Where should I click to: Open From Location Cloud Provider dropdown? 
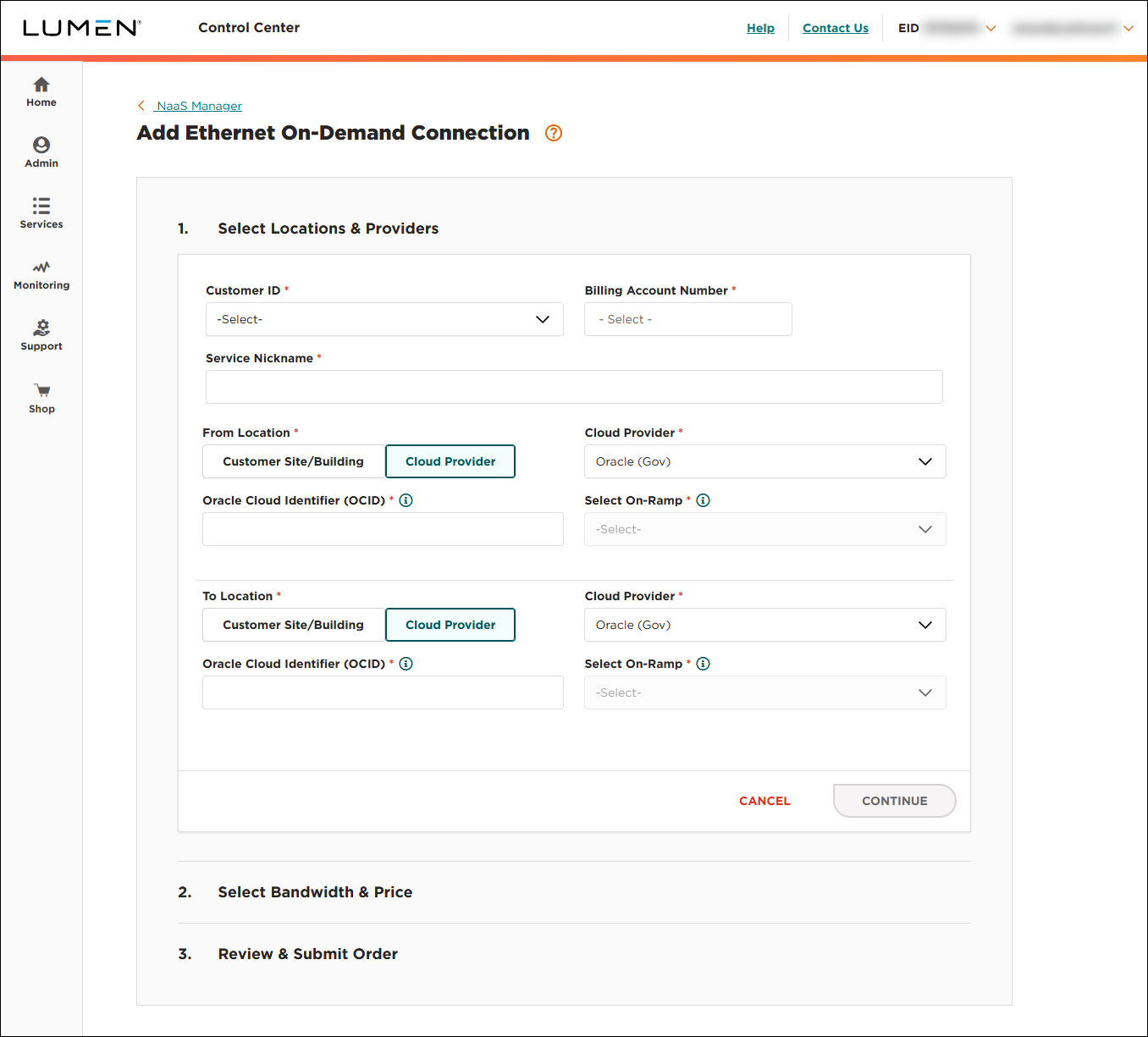(x=765, y=461)
